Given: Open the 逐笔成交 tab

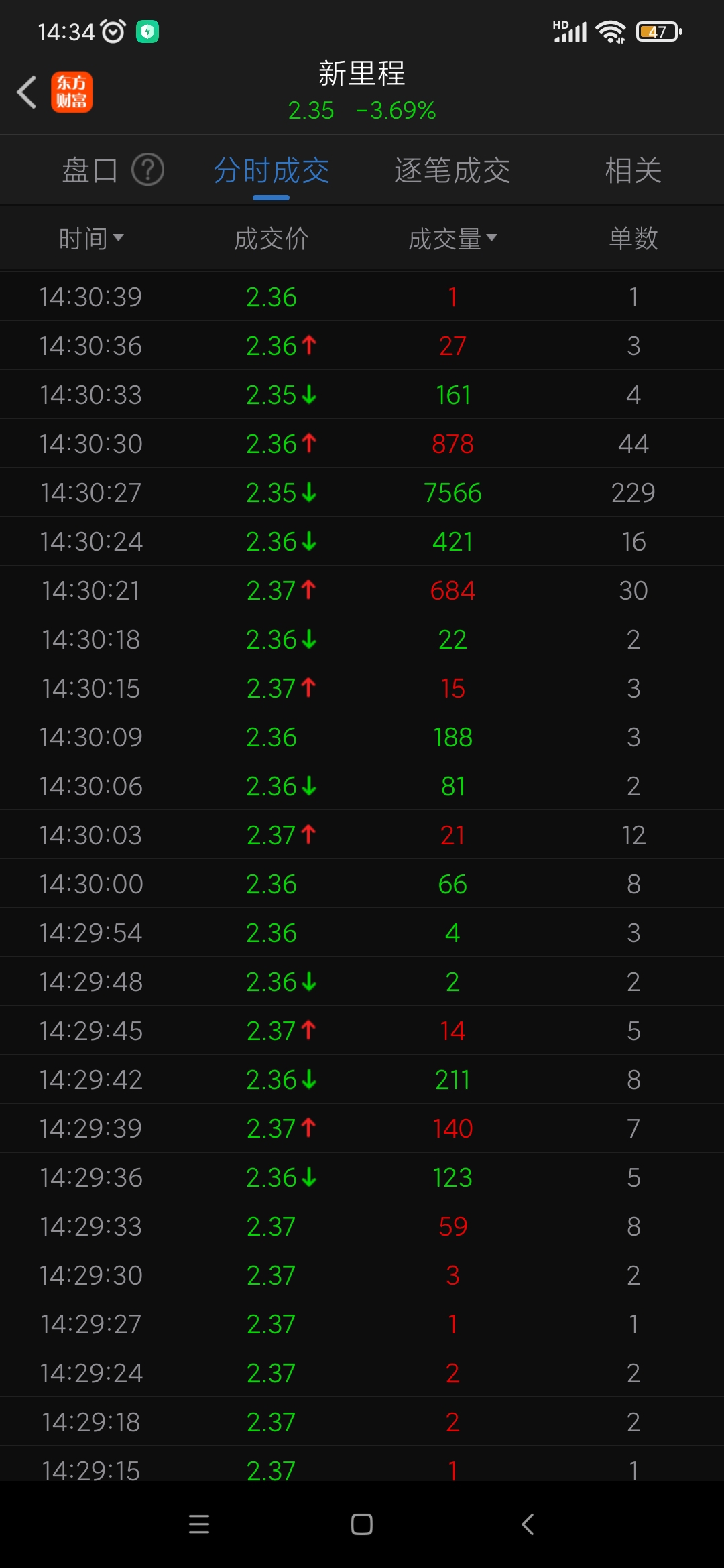Looking at the screenshot, I should click(x=452, y=170).
